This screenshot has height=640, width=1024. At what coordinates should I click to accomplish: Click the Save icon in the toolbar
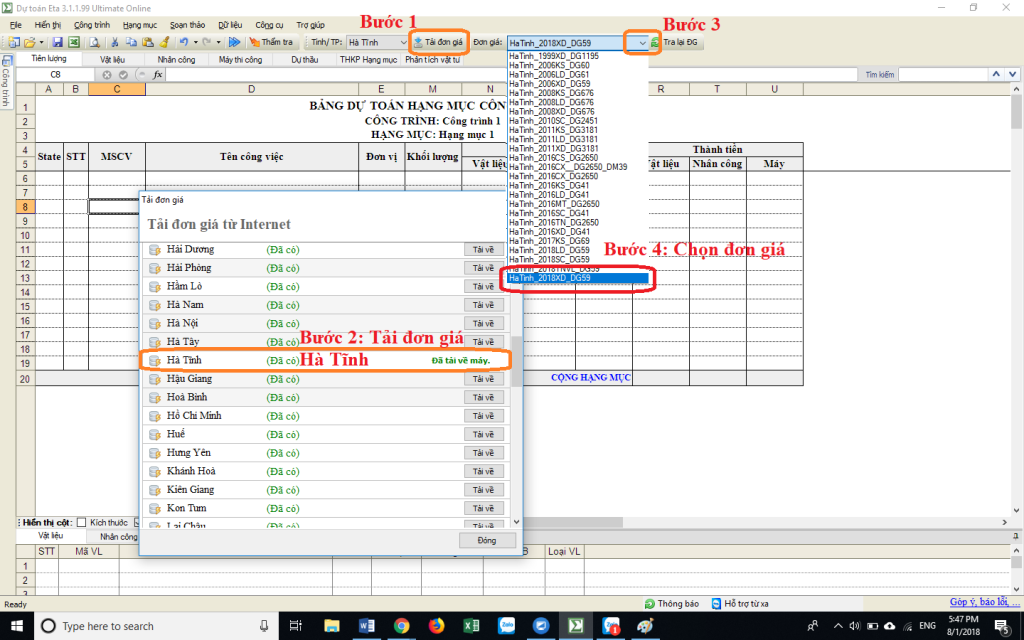[x=58, y=43]
